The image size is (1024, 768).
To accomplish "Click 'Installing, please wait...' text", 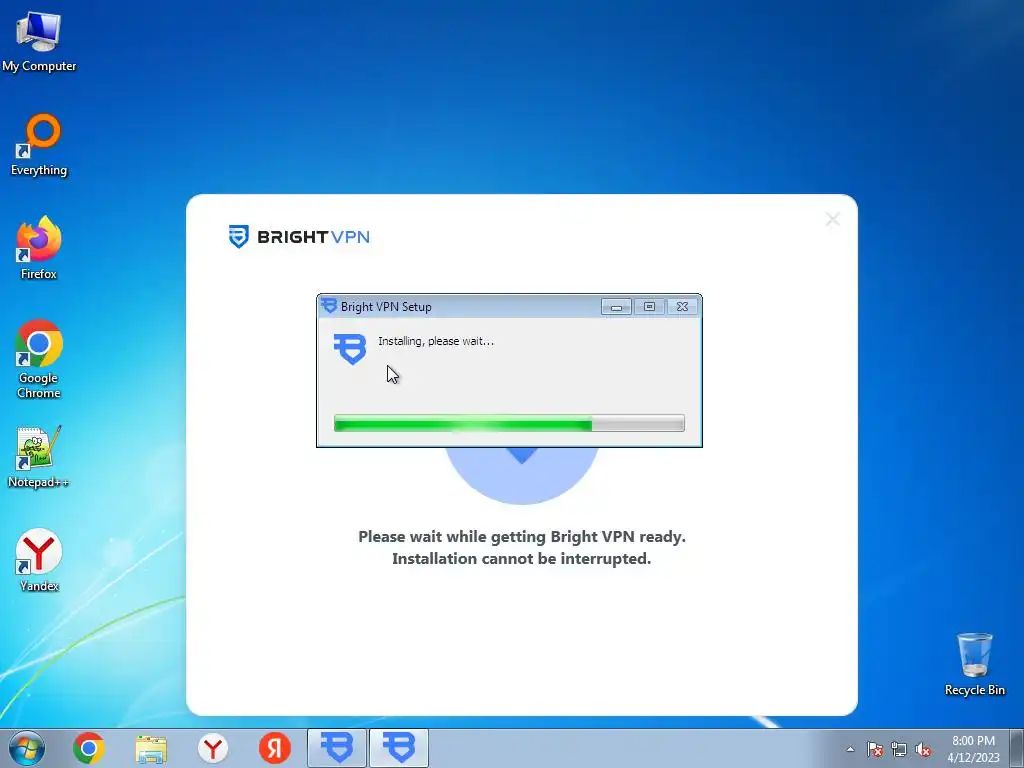I will point(436,341).
